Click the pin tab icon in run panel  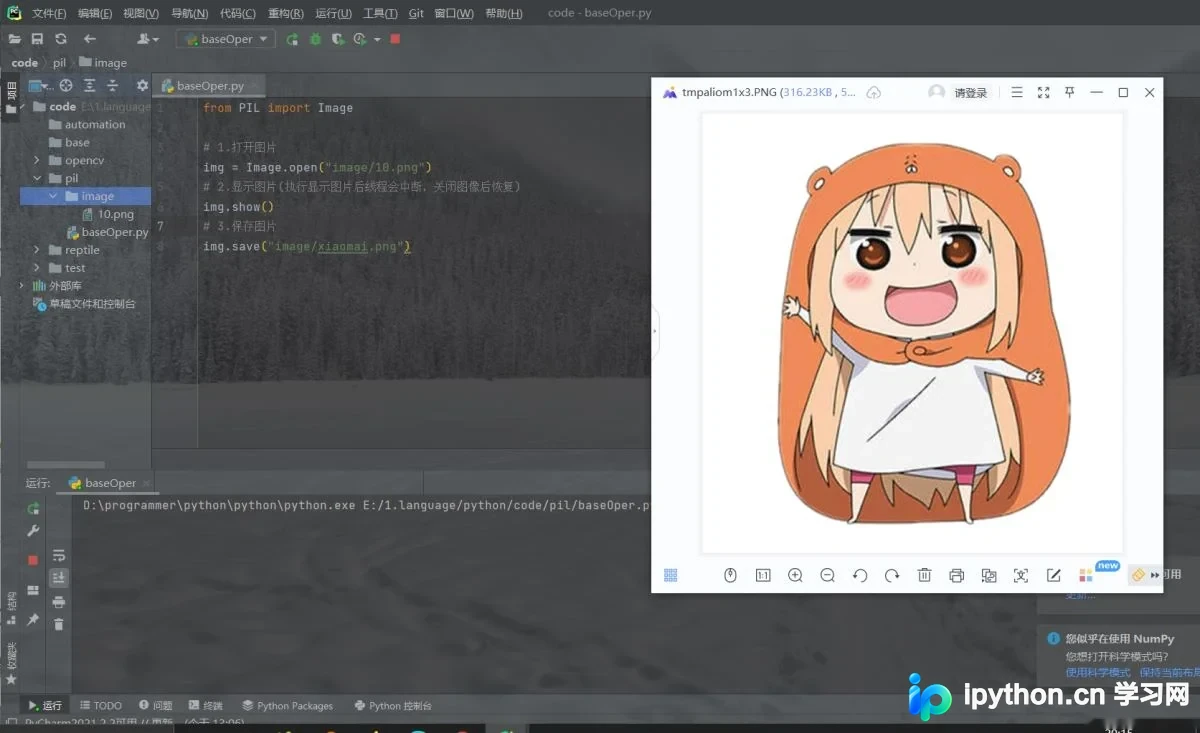pos(33,620)
